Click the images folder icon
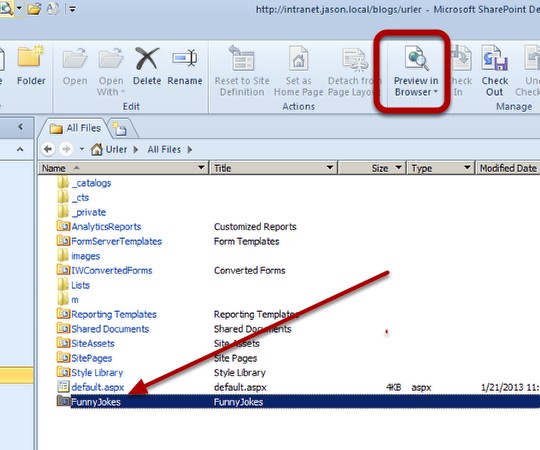 tap(63, 255)
